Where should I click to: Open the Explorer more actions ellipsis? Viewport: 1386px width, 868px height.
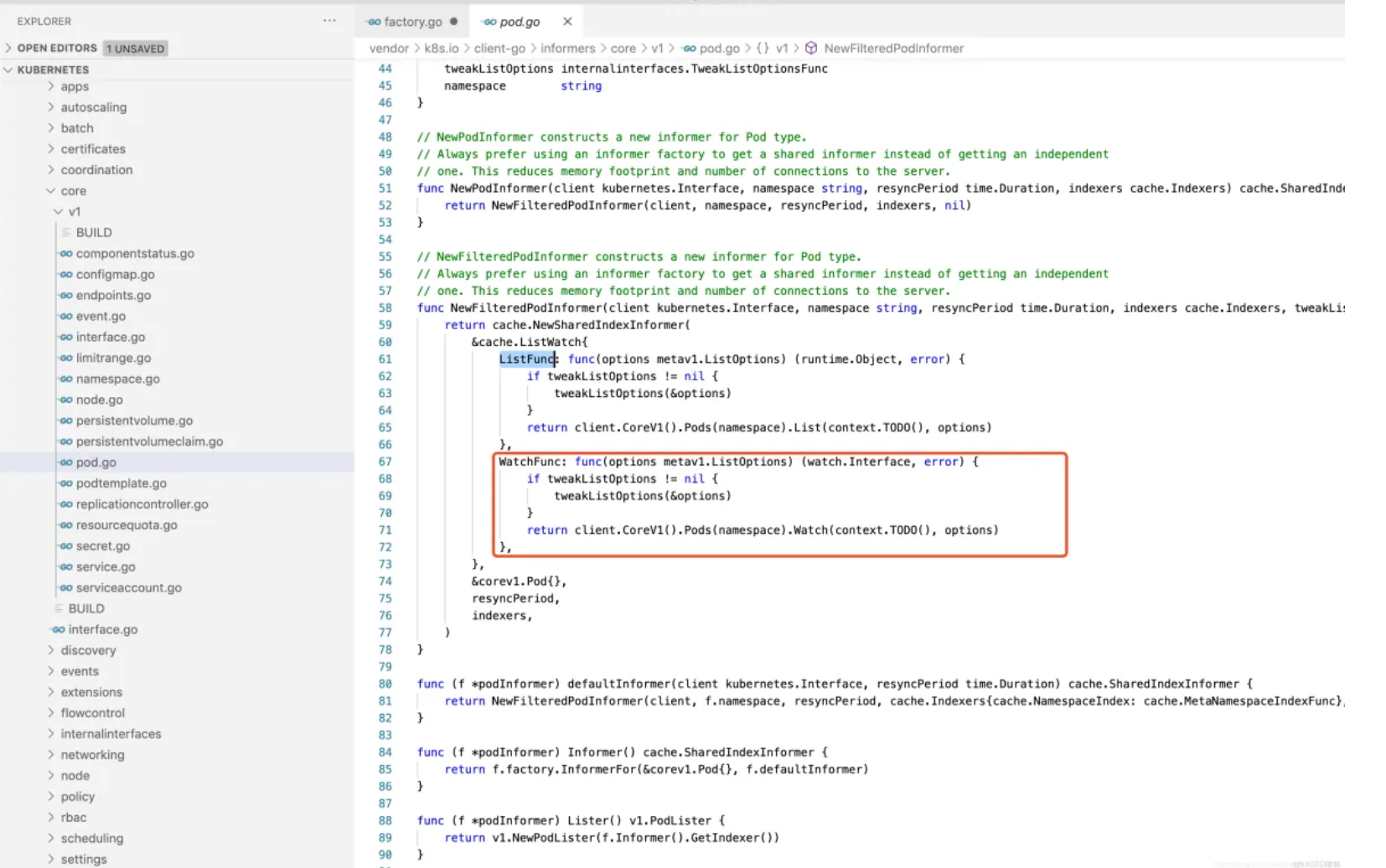(329, 21)
